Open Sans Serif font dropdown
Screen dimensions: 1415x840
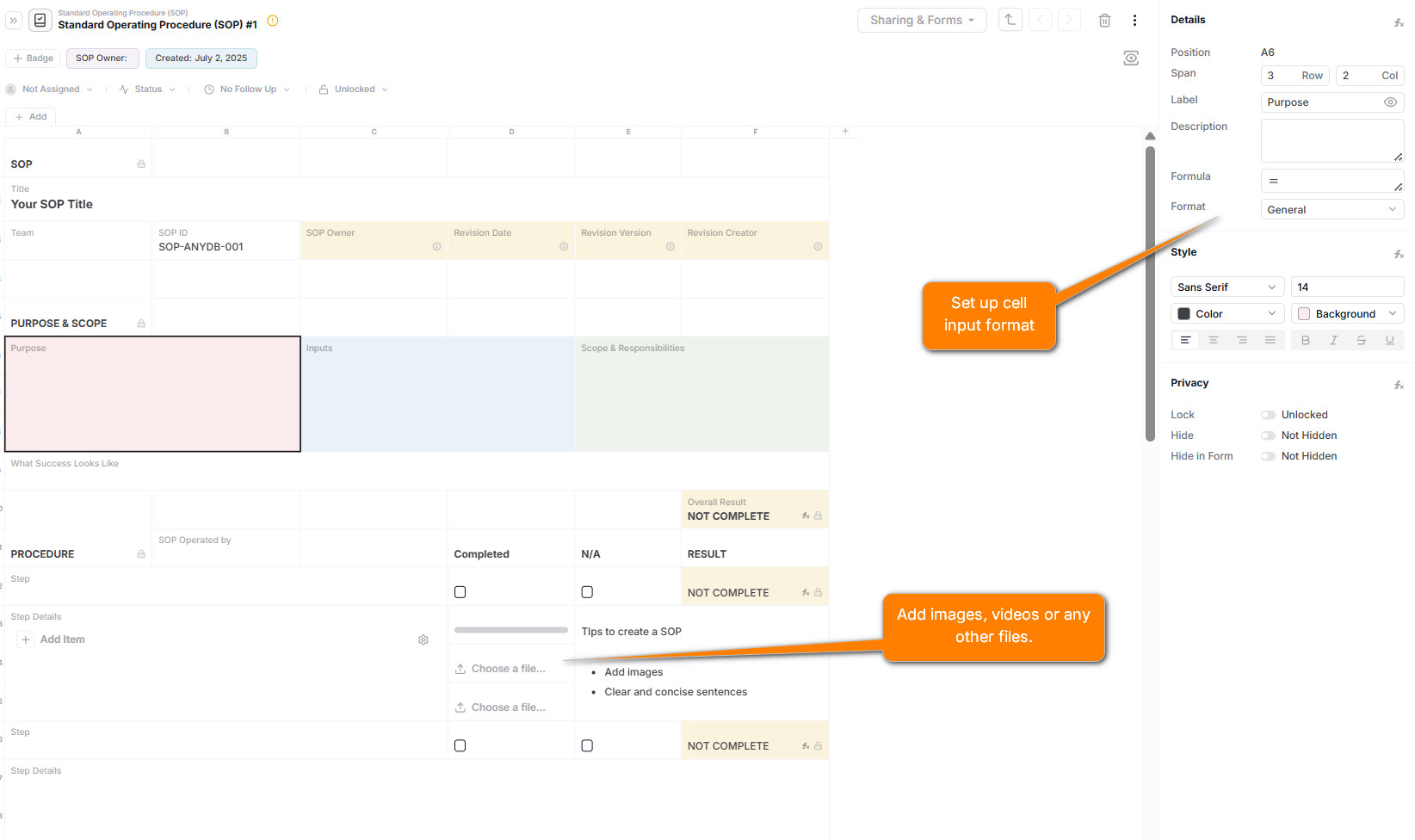(1227, 287)
